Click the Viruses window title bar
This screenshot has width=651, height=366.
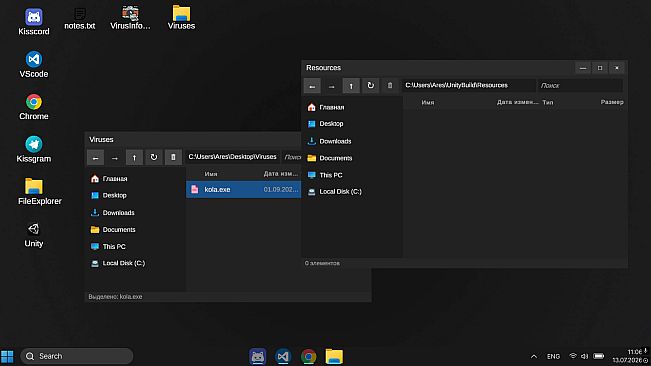(193, 140)
